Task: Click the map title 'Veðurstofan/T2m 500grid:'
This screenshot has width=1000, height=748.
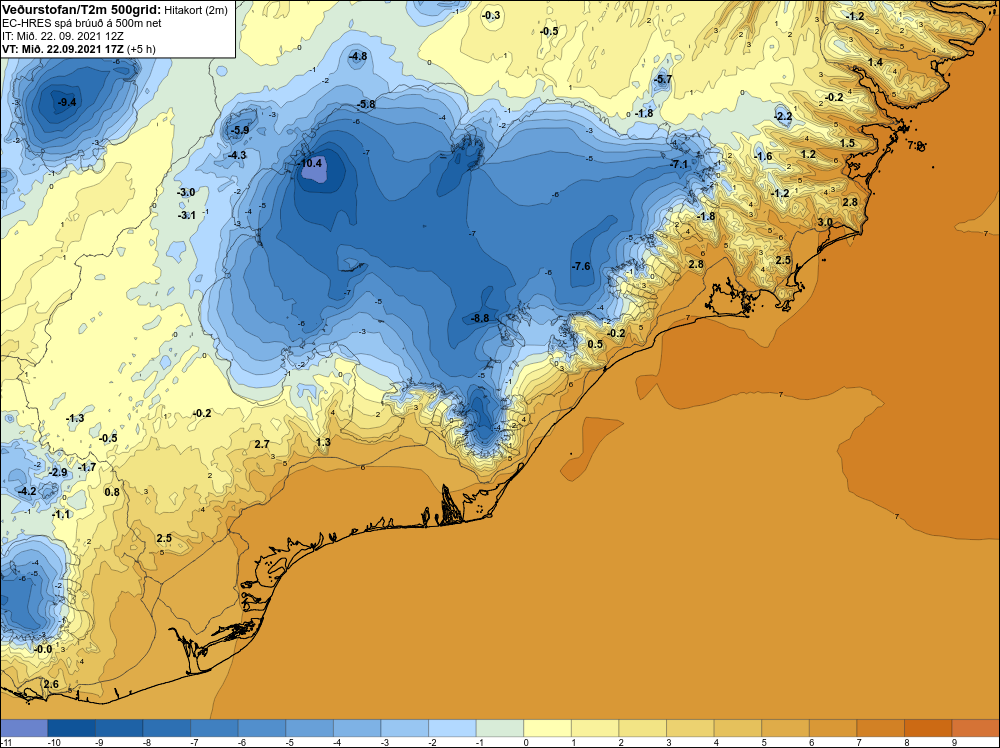Action: 80,10
